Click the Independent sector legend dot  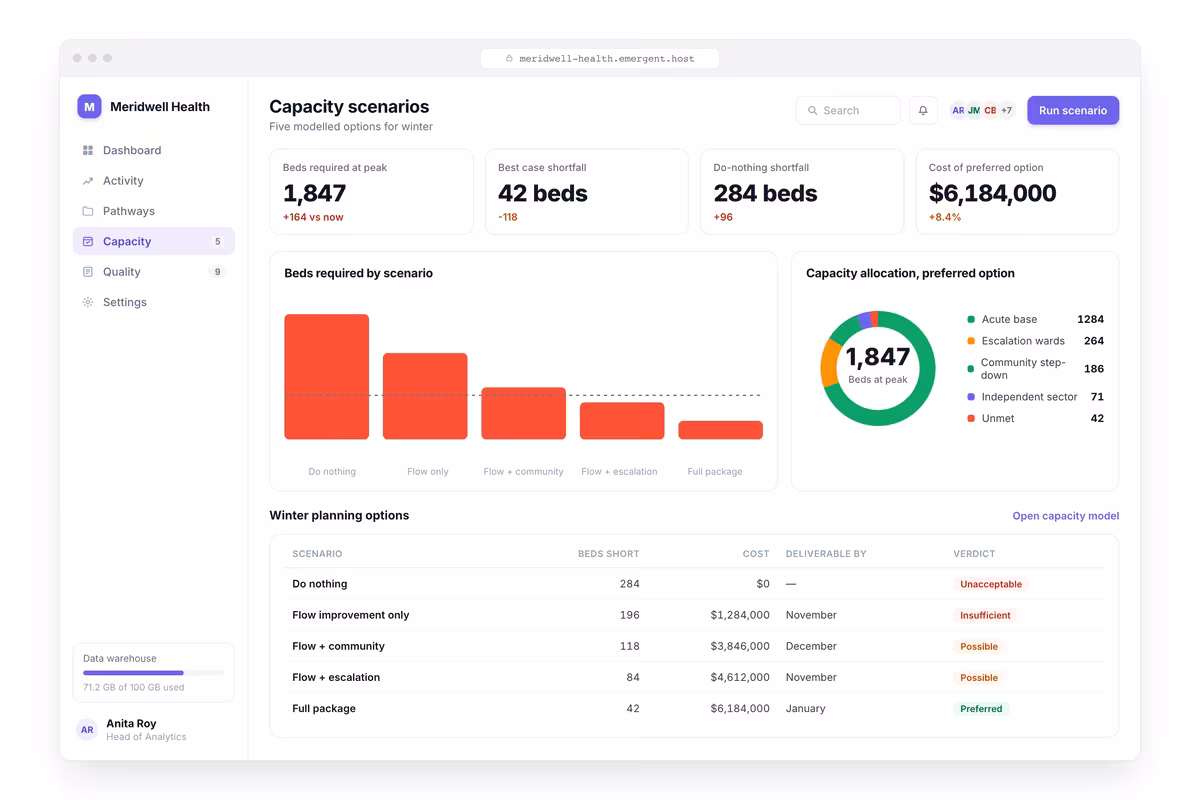tap(971, 397)
